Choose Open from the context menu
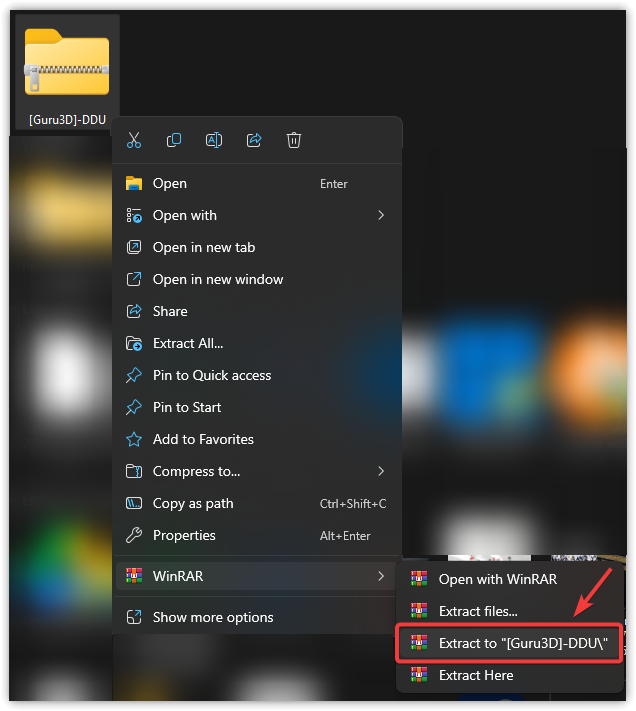The width and height of the screenshot is (636, 711). click(x=257, y=184)
